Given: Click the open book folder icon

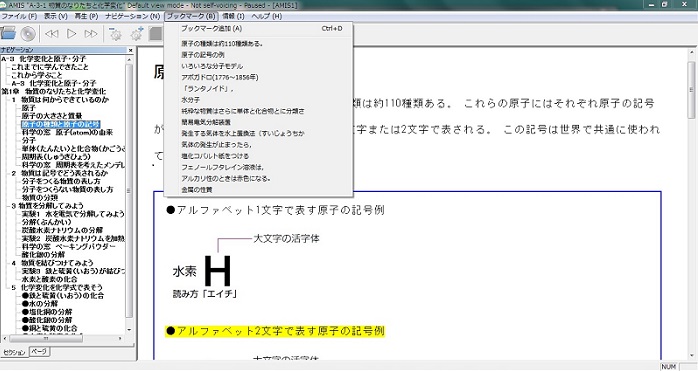Looking at the screenshot, I should [x=8, y=33].
